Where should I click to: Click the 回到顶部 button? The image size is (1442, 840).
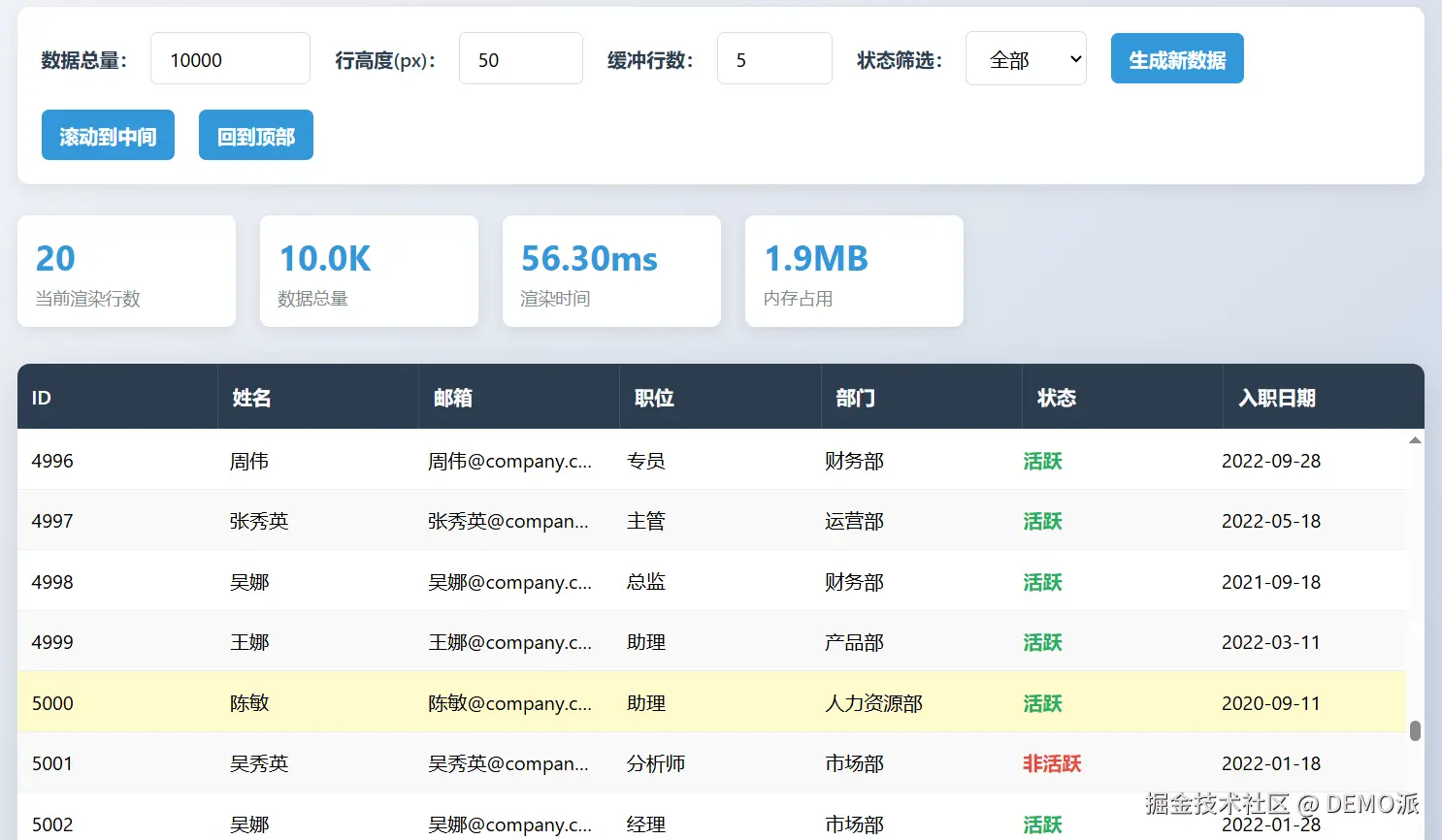tap(256, 136)
